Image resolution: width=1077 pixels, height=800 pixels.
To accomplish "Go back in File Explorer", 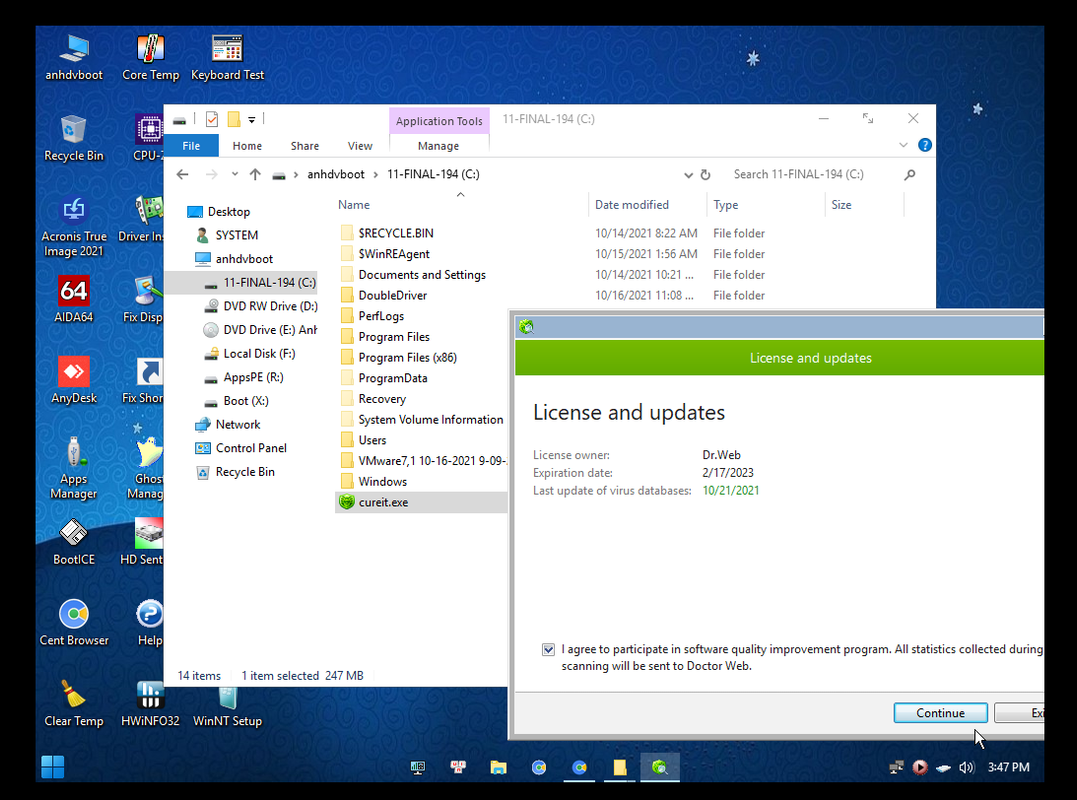I will (183, 174).
